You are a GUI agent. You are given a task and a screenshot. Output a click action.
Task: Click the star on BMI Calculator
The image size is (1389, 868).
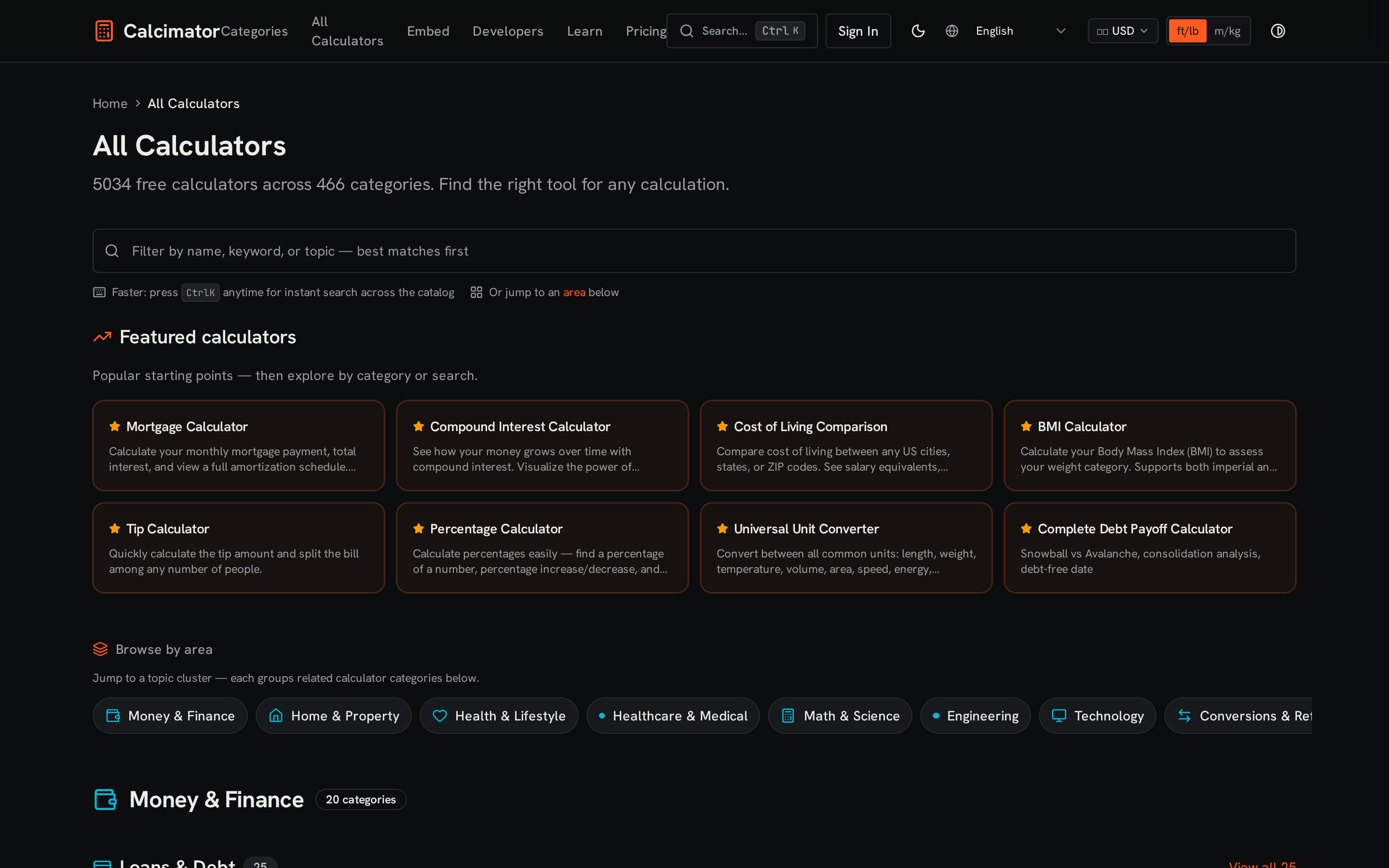1026,426
